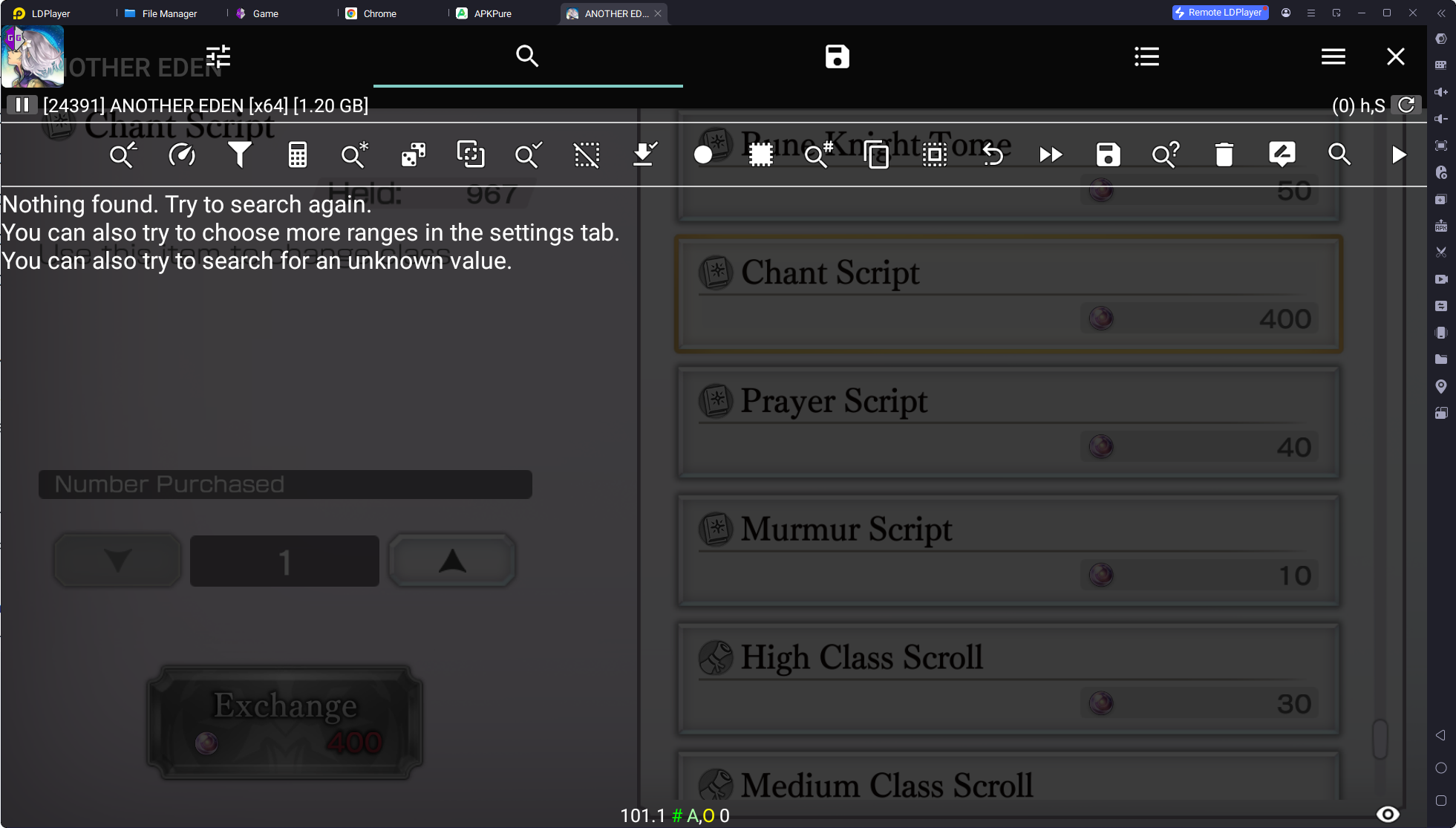Open the saved list floppy disk tab

[x=838, y=56]
